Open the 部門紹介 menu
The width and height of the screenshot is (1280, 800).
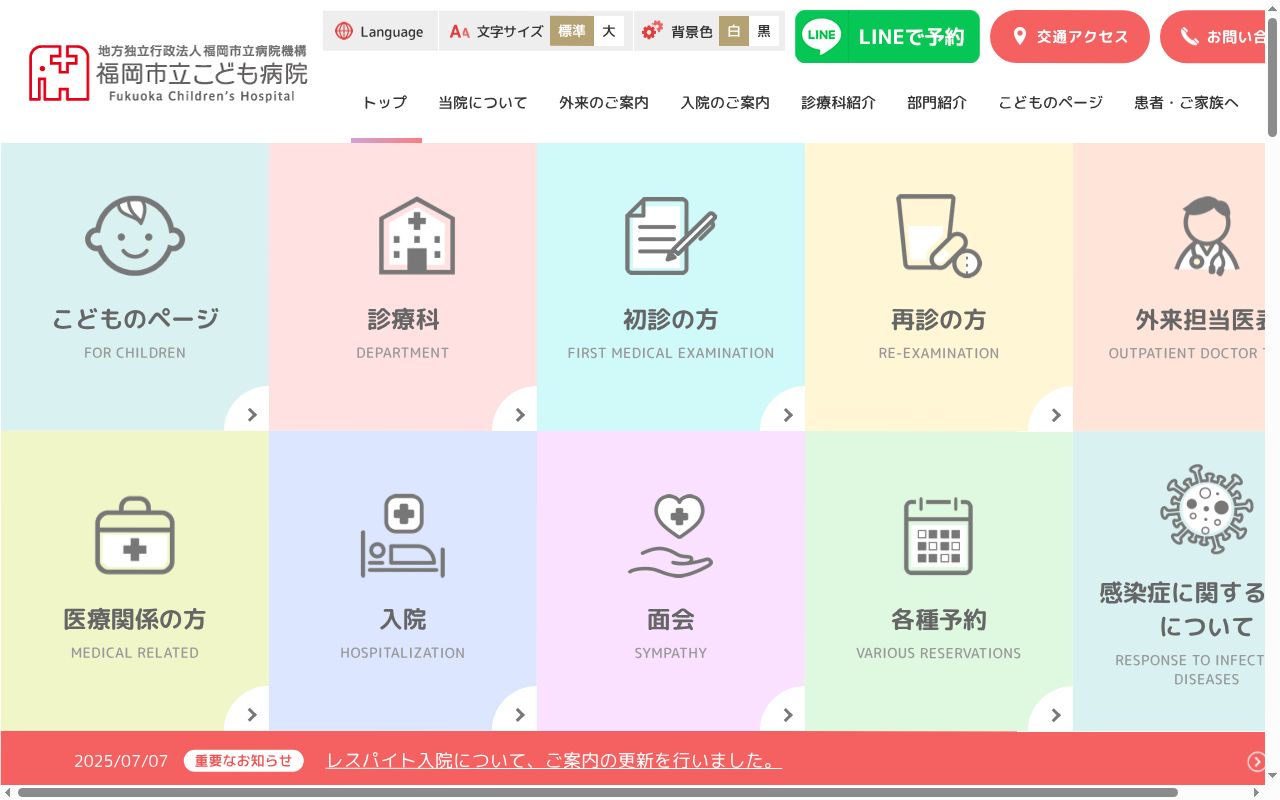[937, 102]
